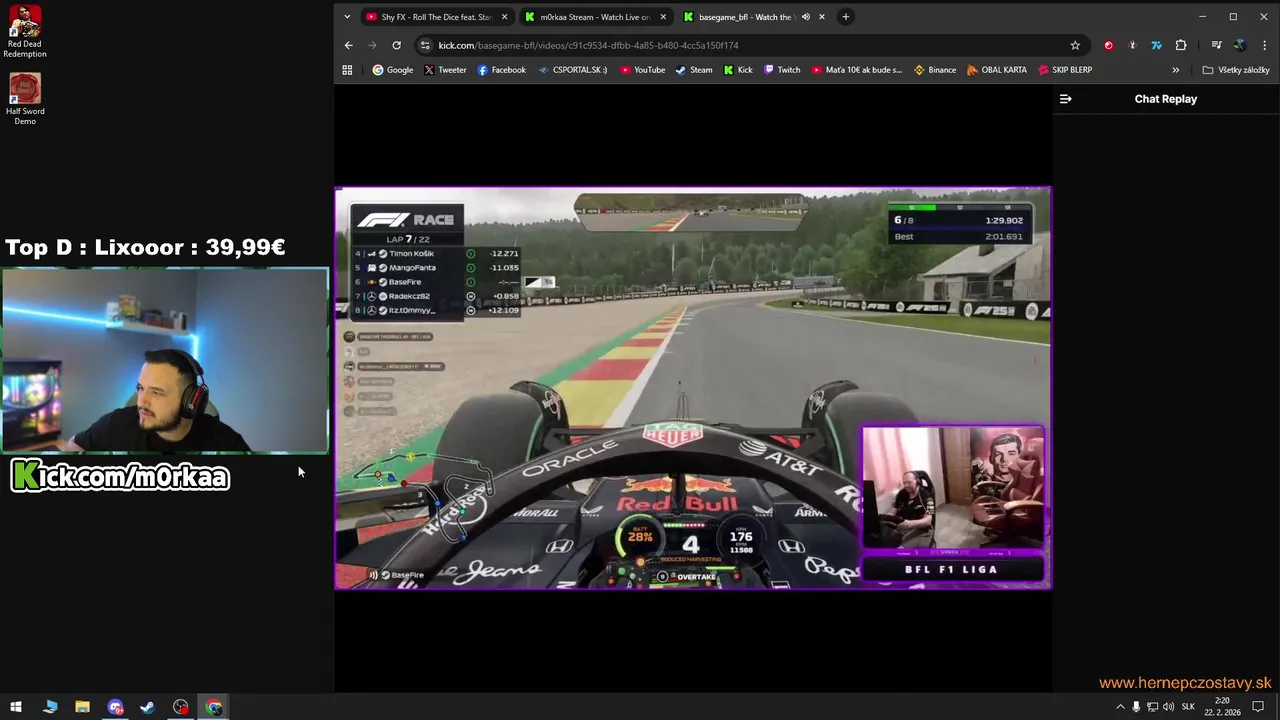Click the Chat Replay heading
Screen dimensions: 1280x720
click(x=1165, y=99)
